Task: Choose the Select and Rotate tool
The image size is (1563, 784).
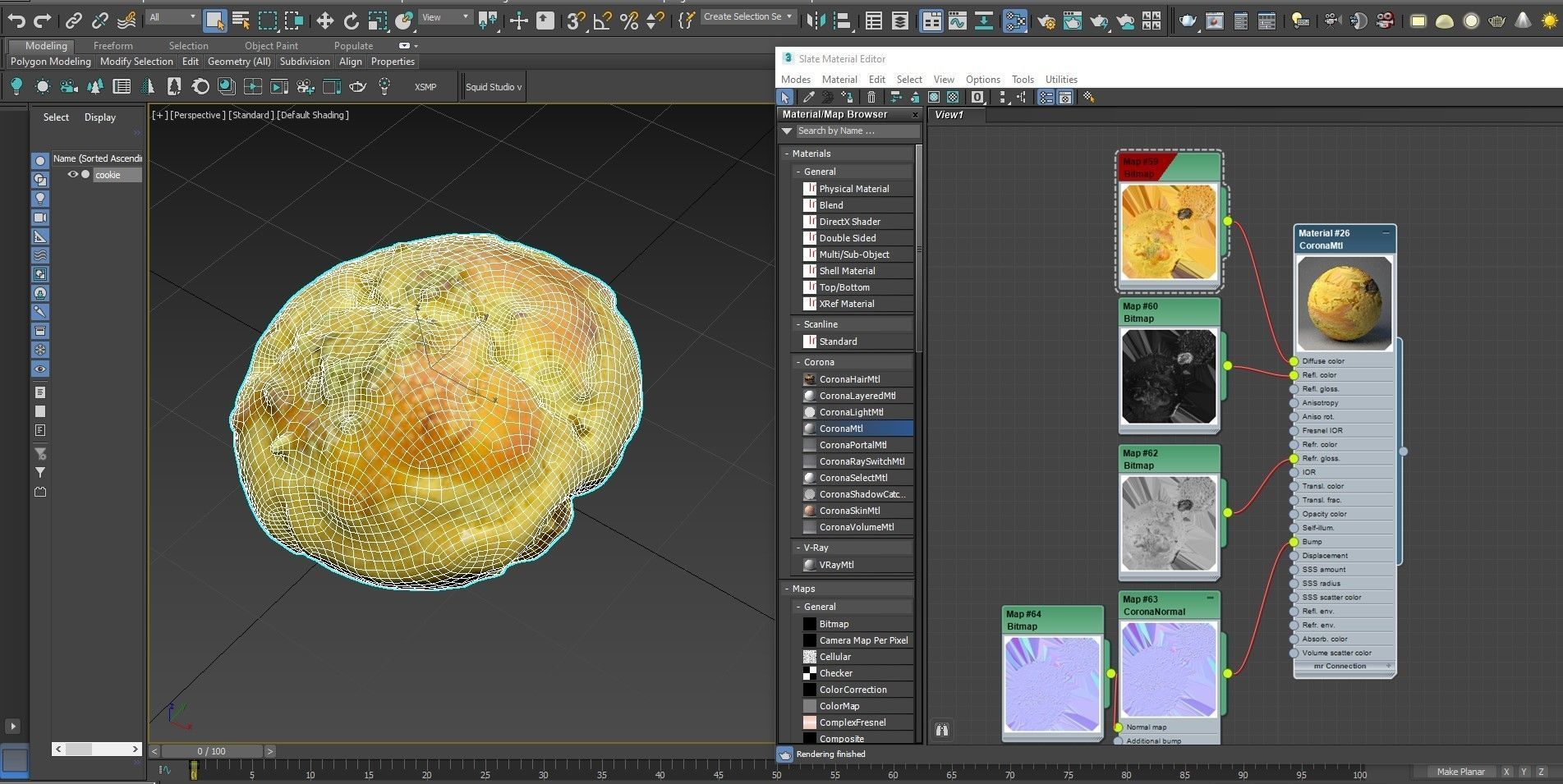Action: (x=351, y=21)
